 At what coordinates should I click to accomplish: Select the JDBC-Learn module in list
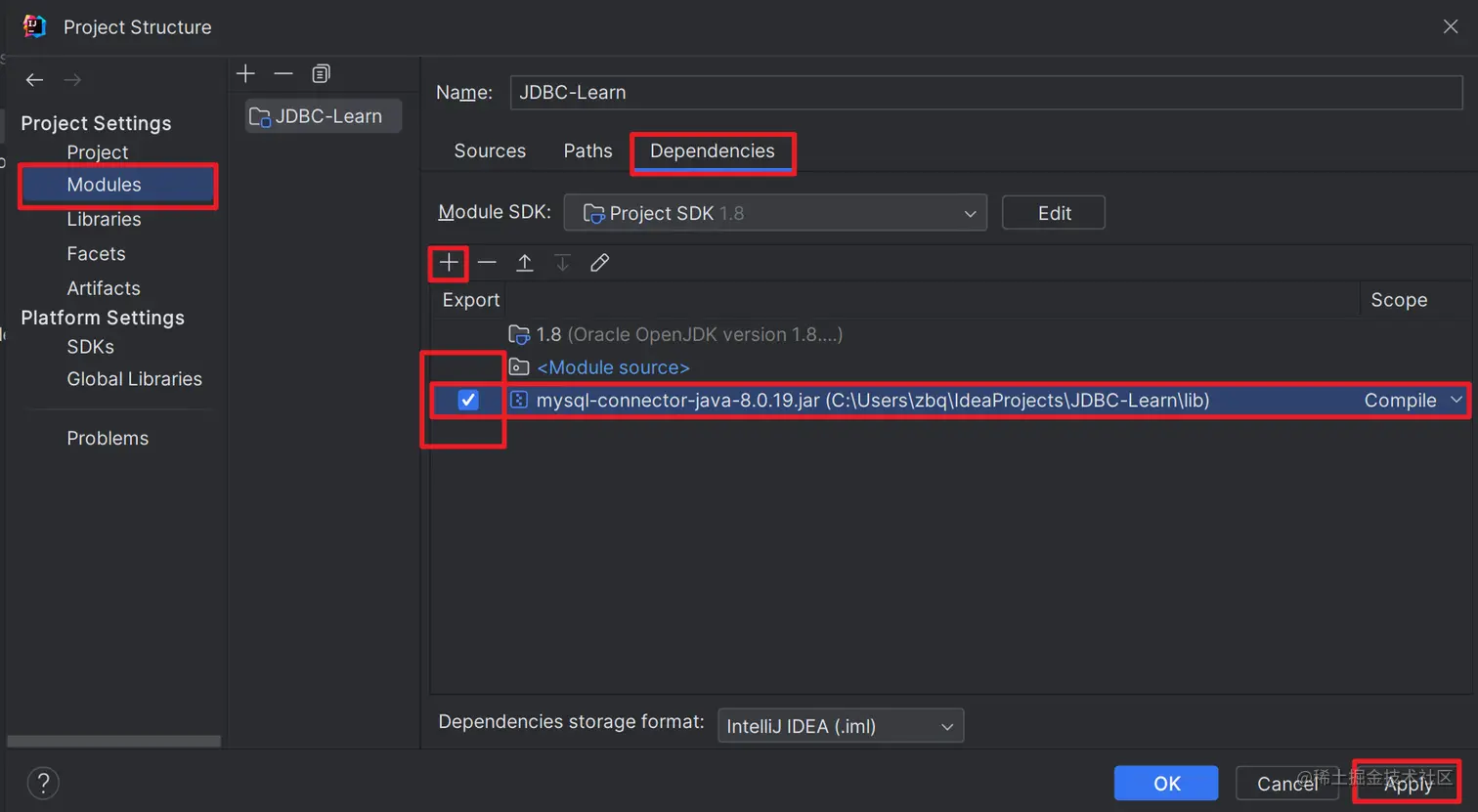pyautogui.click(x=324, y=116)
